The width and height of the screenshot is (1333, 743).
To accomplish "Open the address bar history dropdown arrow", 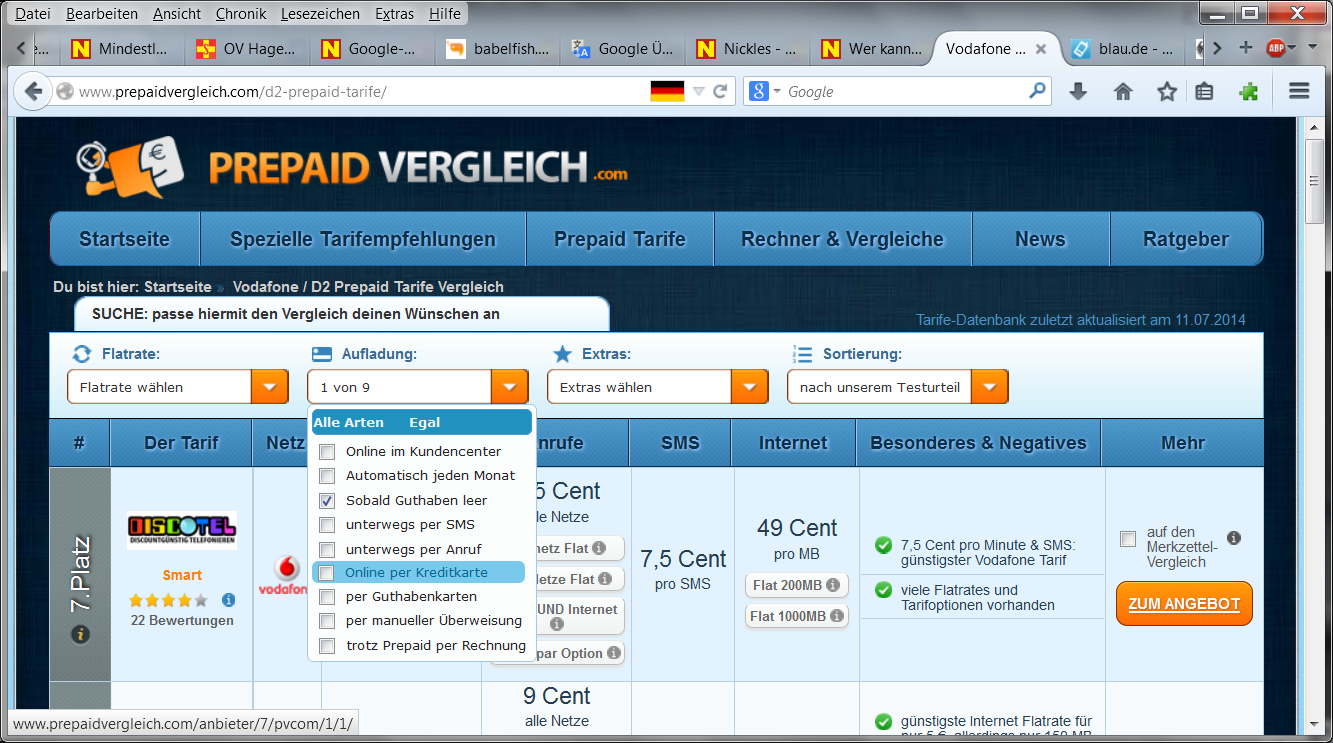I will 699,91.
